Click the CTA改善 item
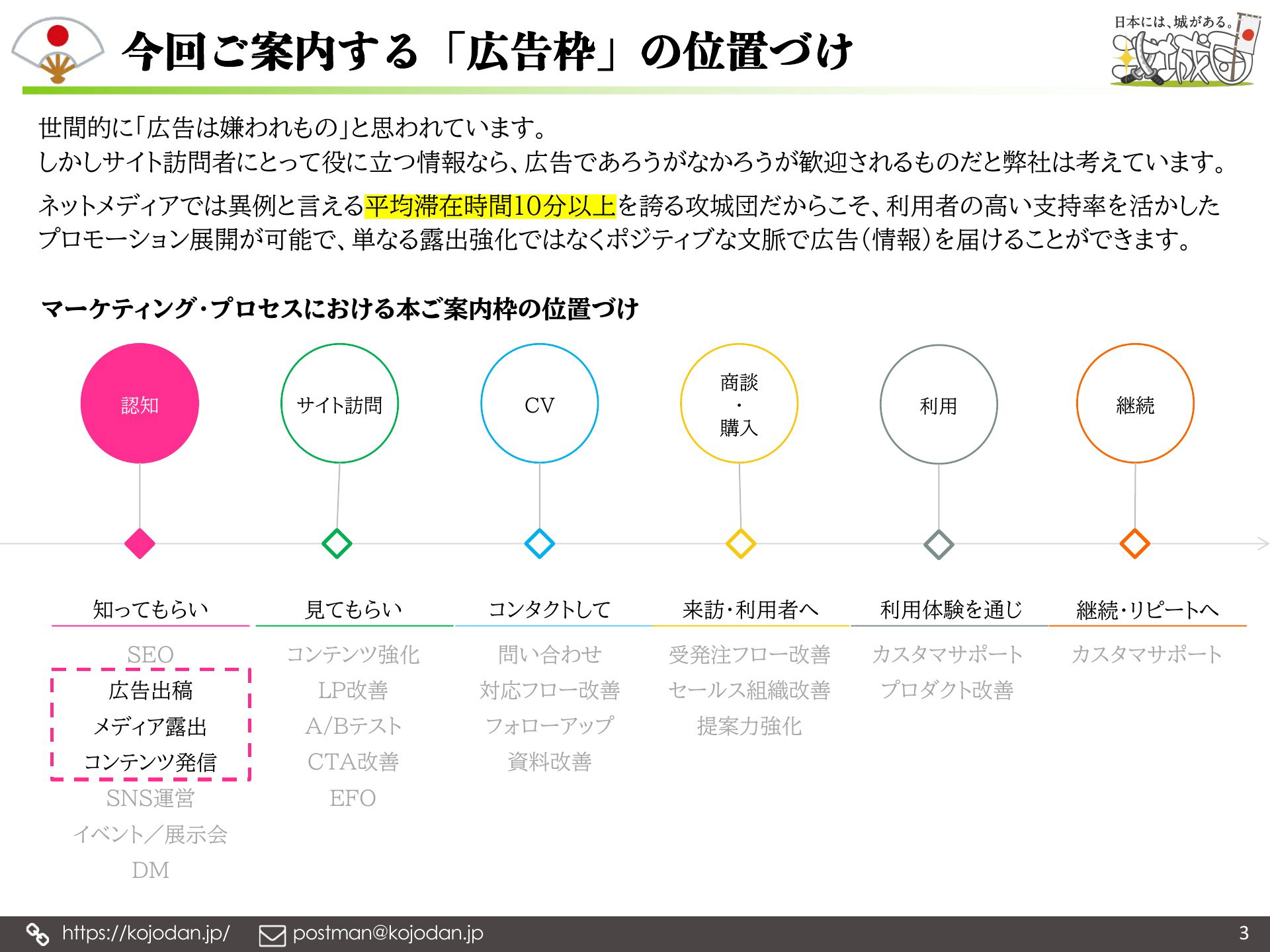The width and height of the screenshot is (1270, 952). tap(353, 762)
